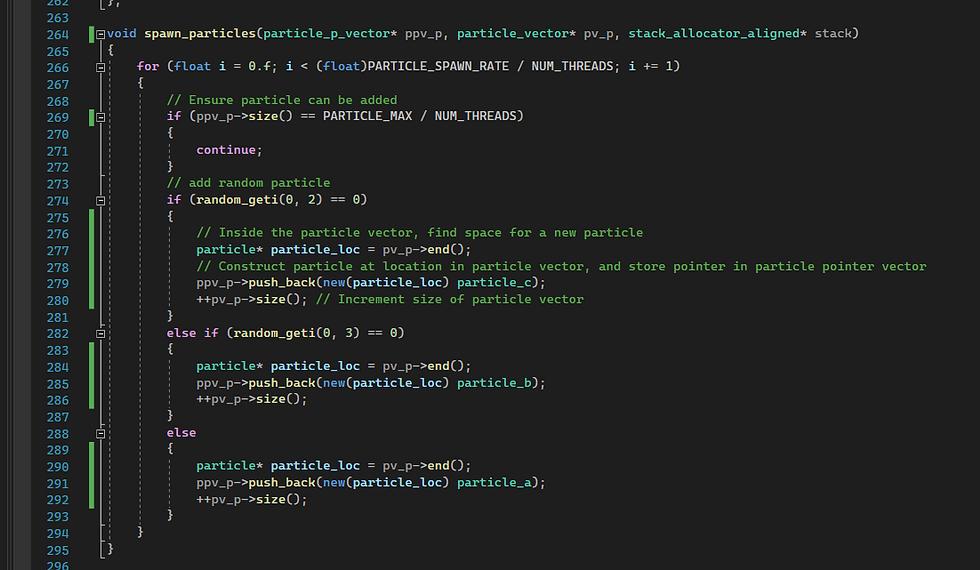This screenshot has width=980, height=570.
Task: Click particle_c on line 279
Action: click(x=494, y=282)
